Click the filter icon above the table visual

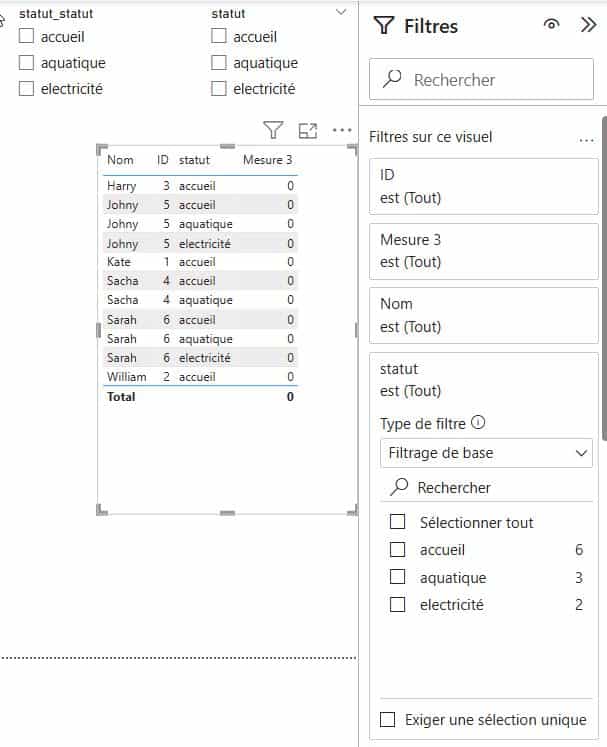pyautogui.click(x=273, y=130)
